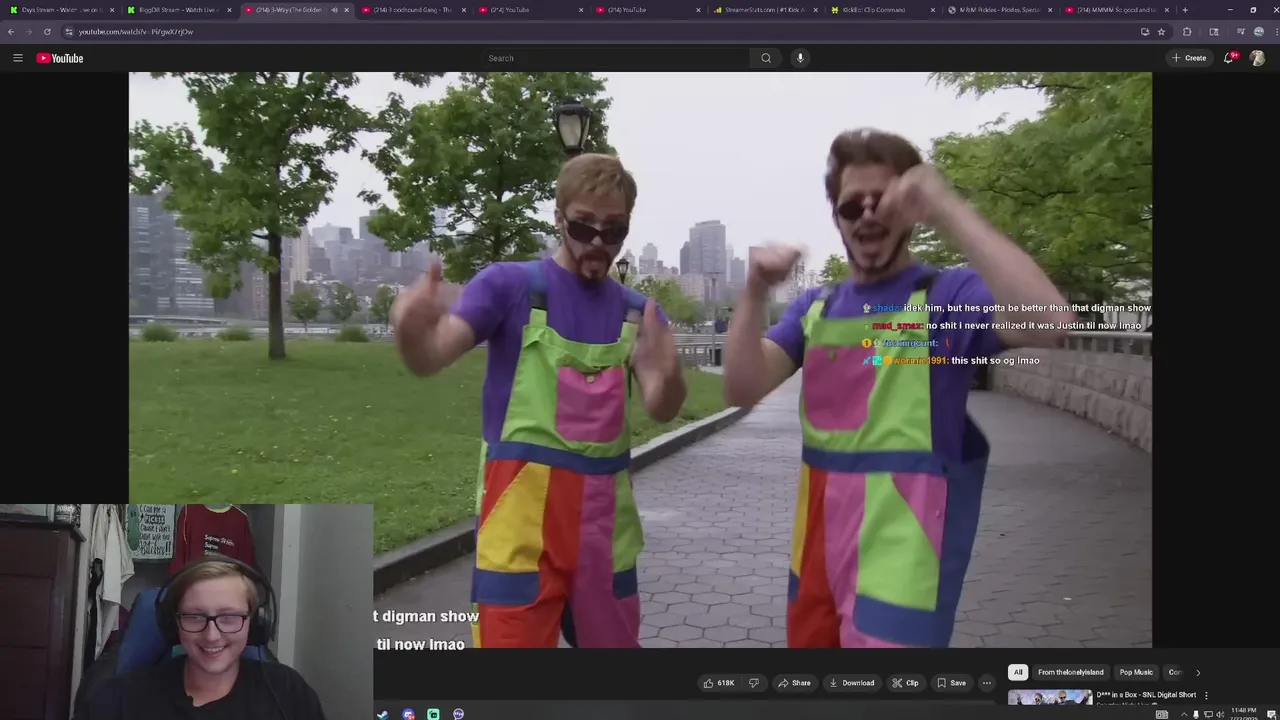1280x720 pixels.
Task: Share this video
Action: (x=794, y=683)
